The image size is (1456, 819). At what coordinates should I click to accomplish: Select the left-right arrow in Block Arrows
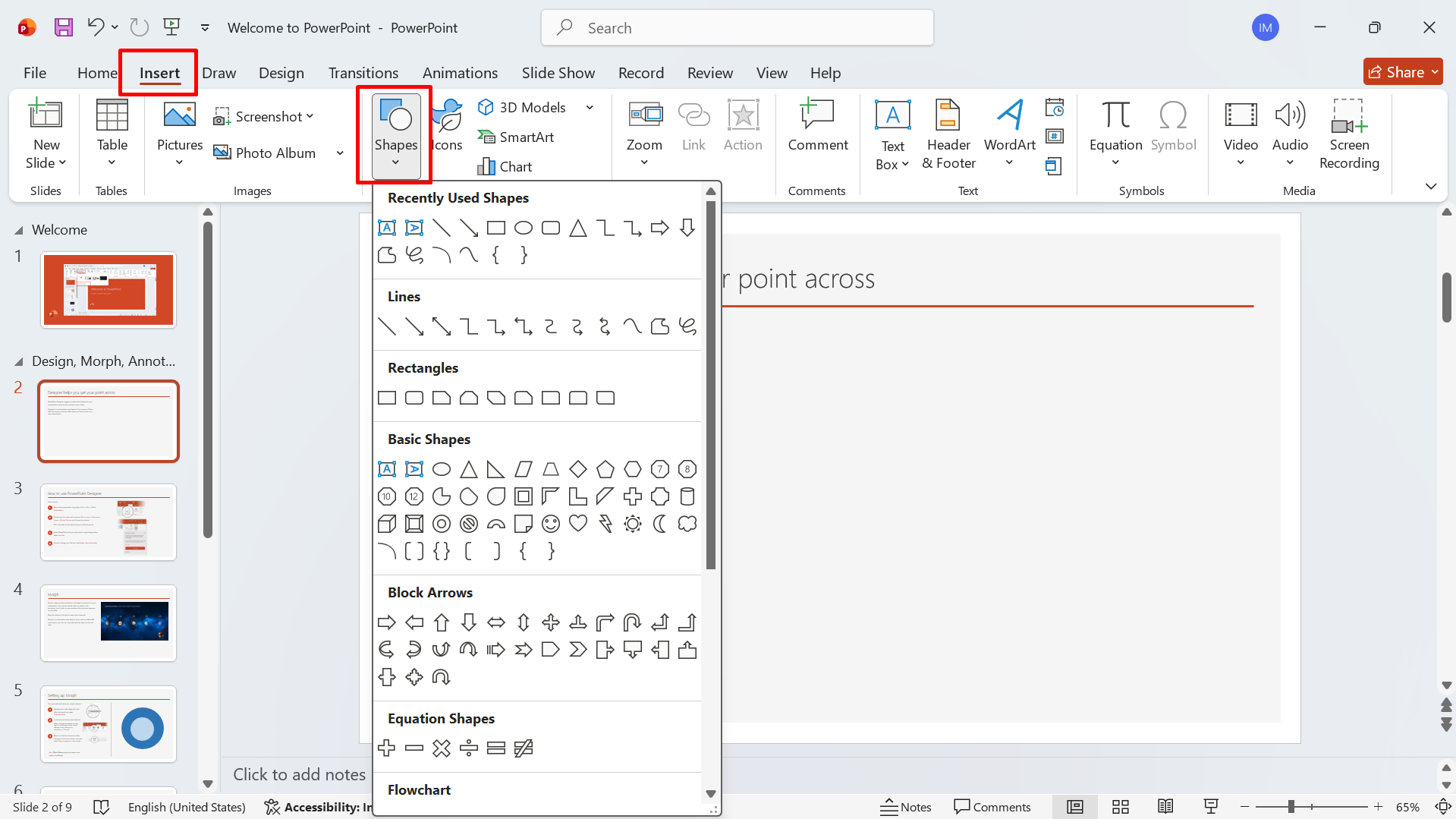(x=496, y=622)
